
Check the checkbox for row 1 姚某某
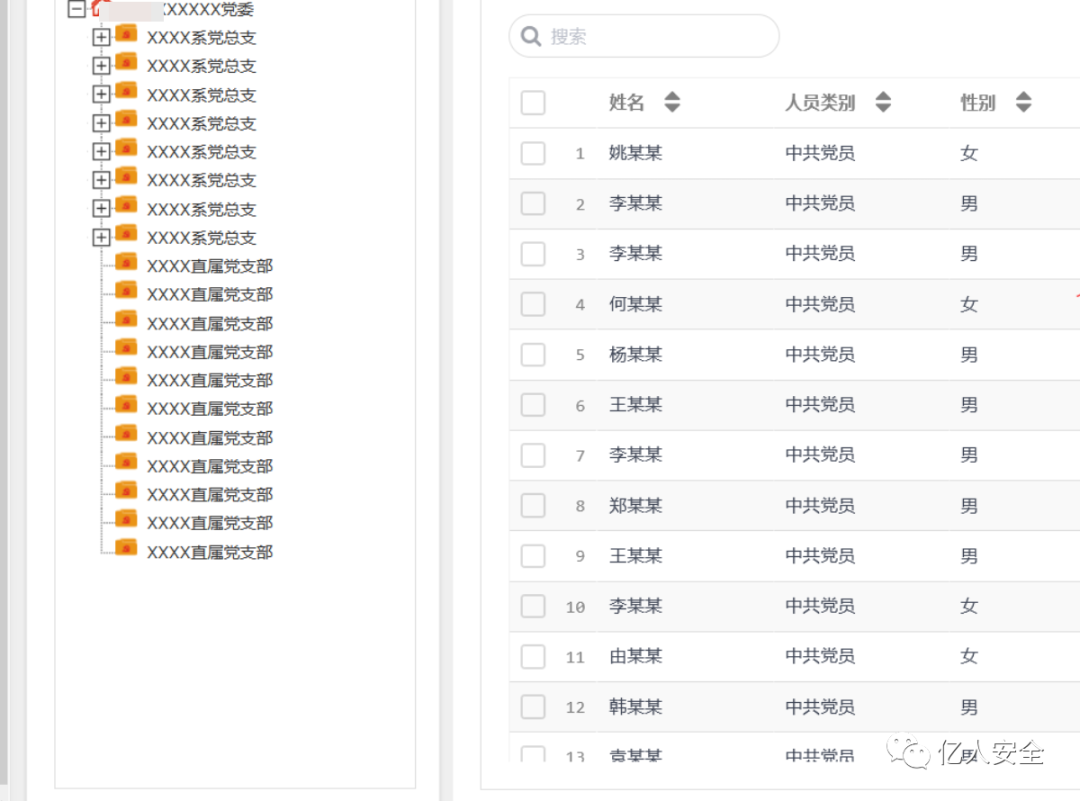(x=532, y=153)
